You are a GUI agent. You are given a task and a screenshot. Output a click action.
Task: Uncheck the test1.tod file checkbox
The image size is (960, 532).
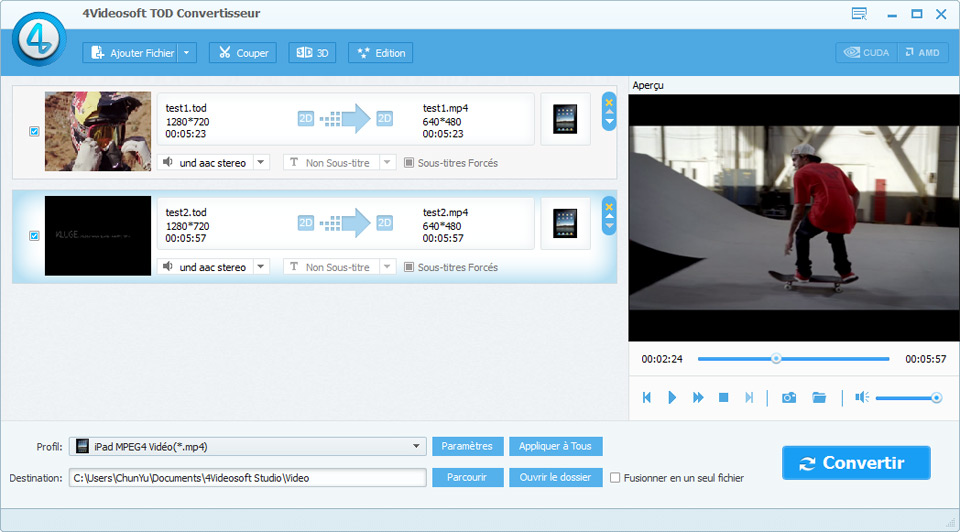coord(34,131)
